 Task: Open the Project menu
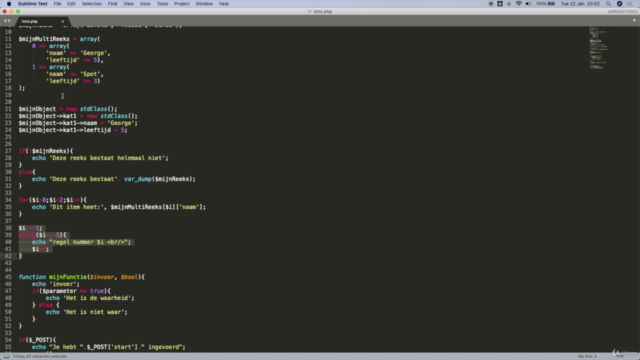[182, 4]
